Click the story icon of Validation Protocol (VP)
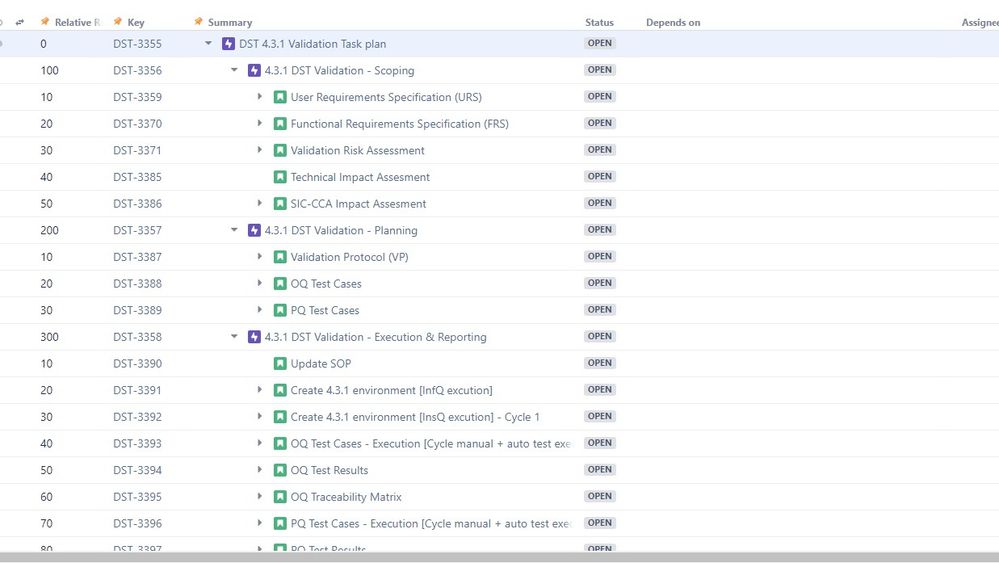Image resolution: width=999 pixels, height=563 pixels. tap(280, 257)
